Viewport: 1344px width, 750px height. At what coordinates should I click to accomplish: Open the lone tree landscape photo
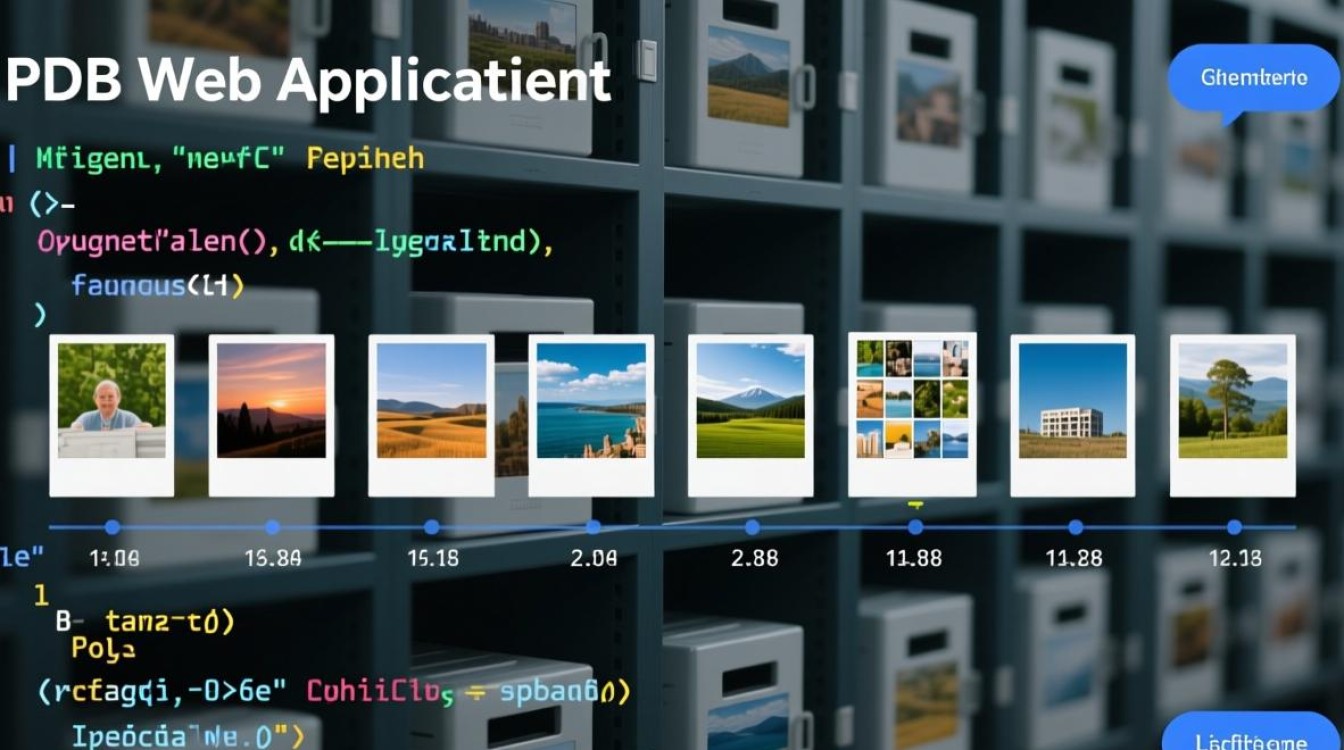click(x=1232, y=401)
